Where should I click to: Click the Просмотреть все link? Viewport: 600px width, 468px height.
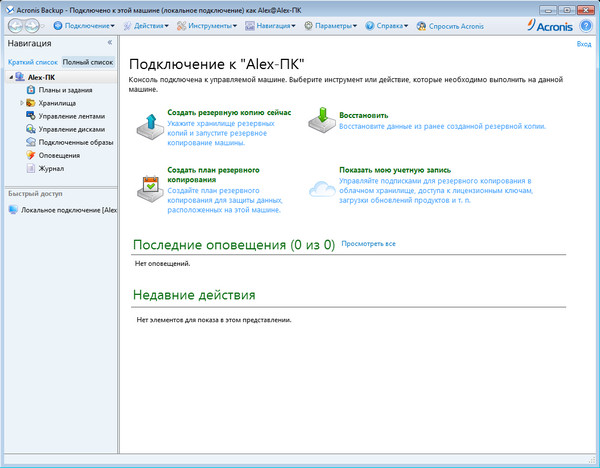[x=368, y=243]
